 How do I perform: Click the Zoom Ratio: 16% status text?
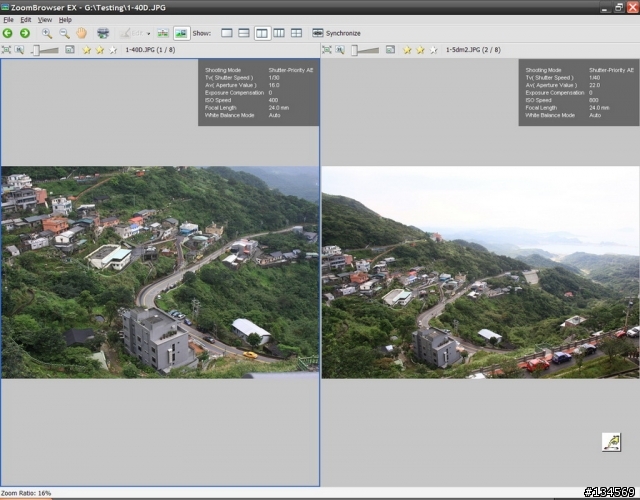[26, 493]
